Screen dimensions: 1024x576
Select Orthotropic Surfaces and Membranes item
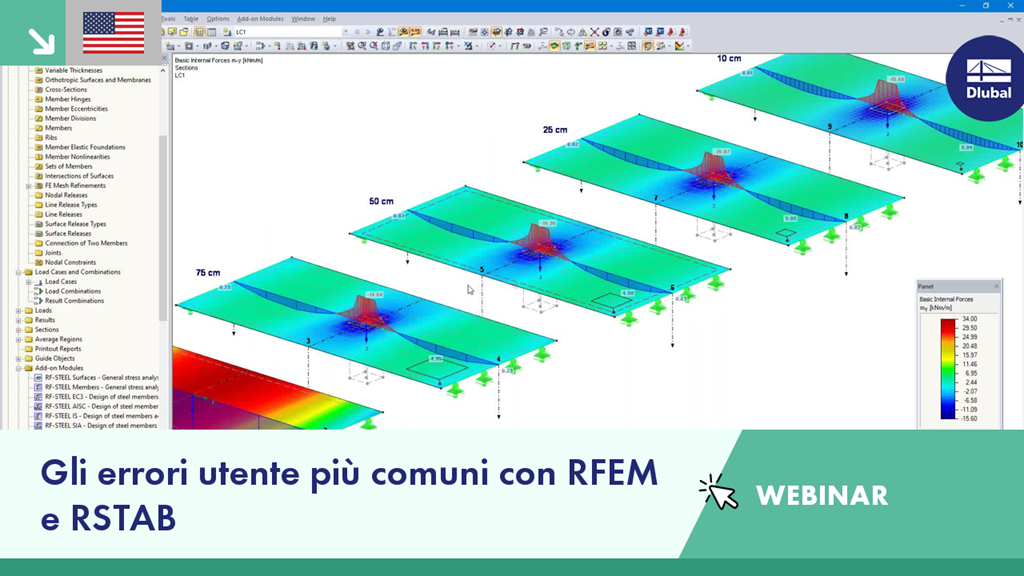98,80
